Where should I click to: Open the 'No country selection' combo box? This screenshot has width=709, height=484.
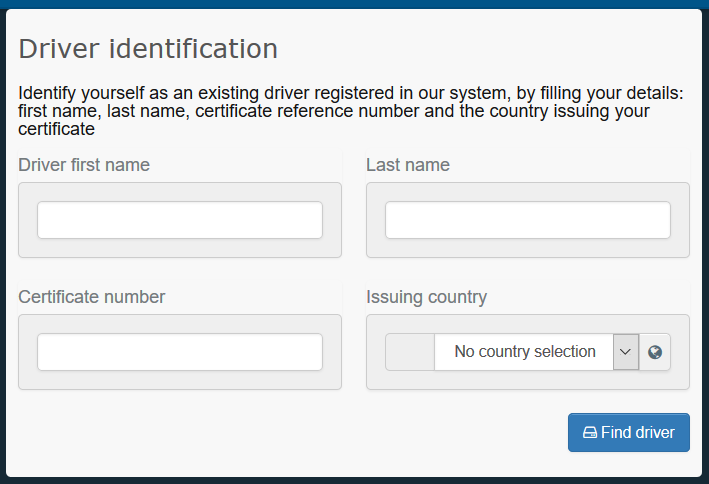pyautogui.click(x=524, y=352)
